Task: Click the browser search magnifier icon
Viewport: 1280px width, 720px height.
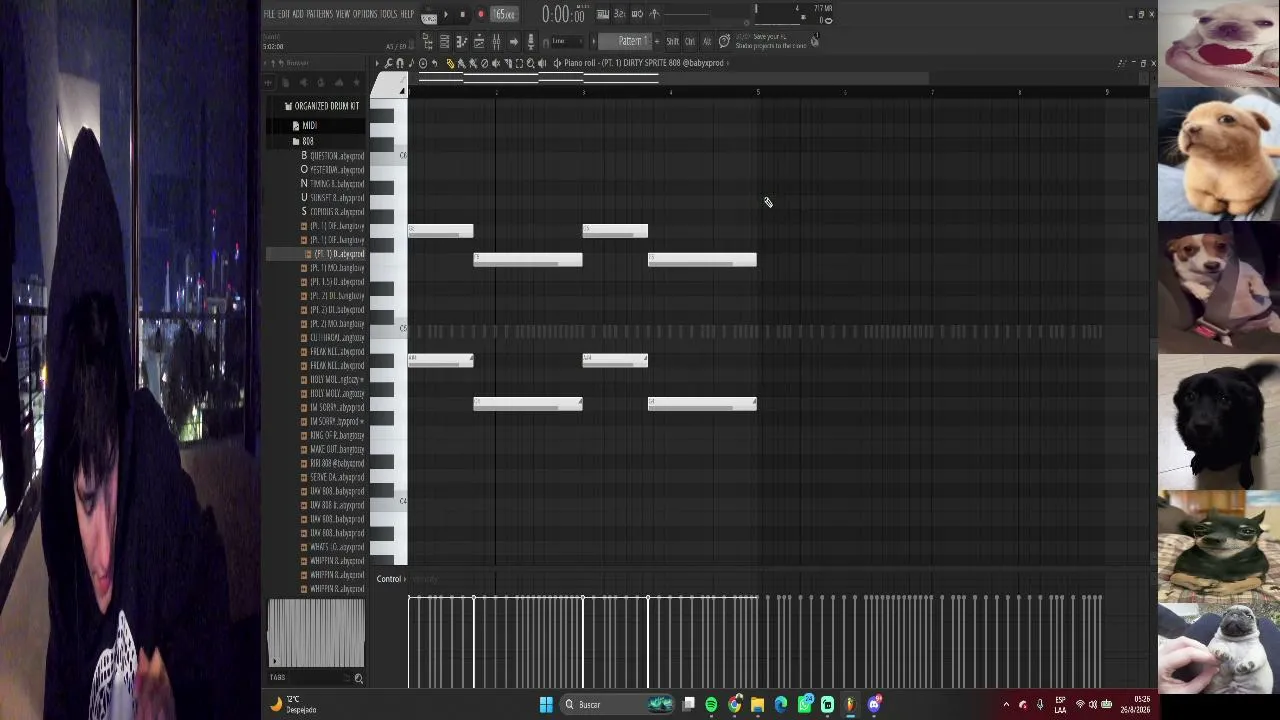Action: click(358, 678)
